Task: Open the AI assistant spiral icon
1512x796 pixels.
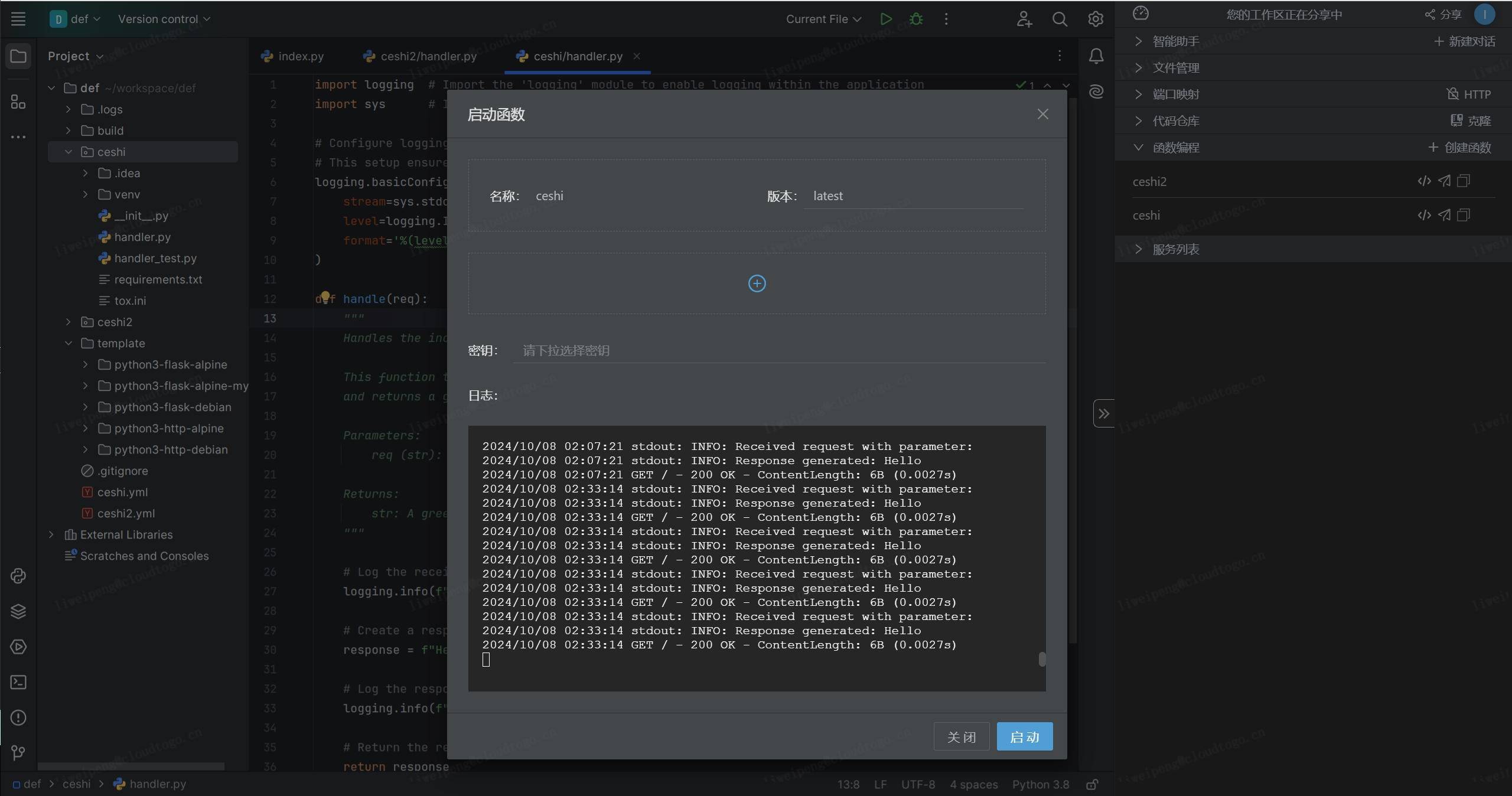Action: (x=1096, y=92)
